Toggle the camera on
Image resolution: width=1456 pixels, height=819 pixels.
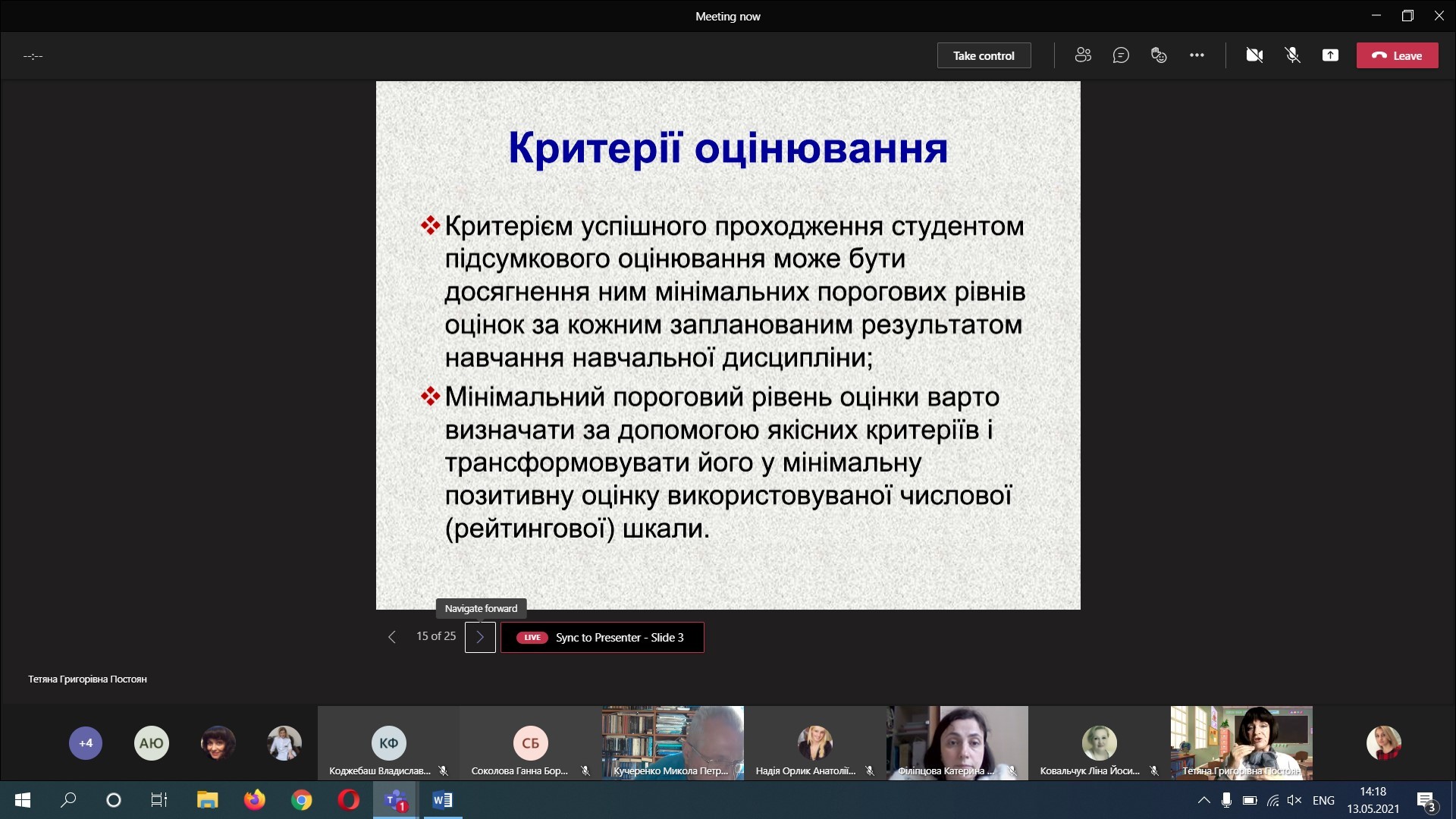coord(1254,55)
